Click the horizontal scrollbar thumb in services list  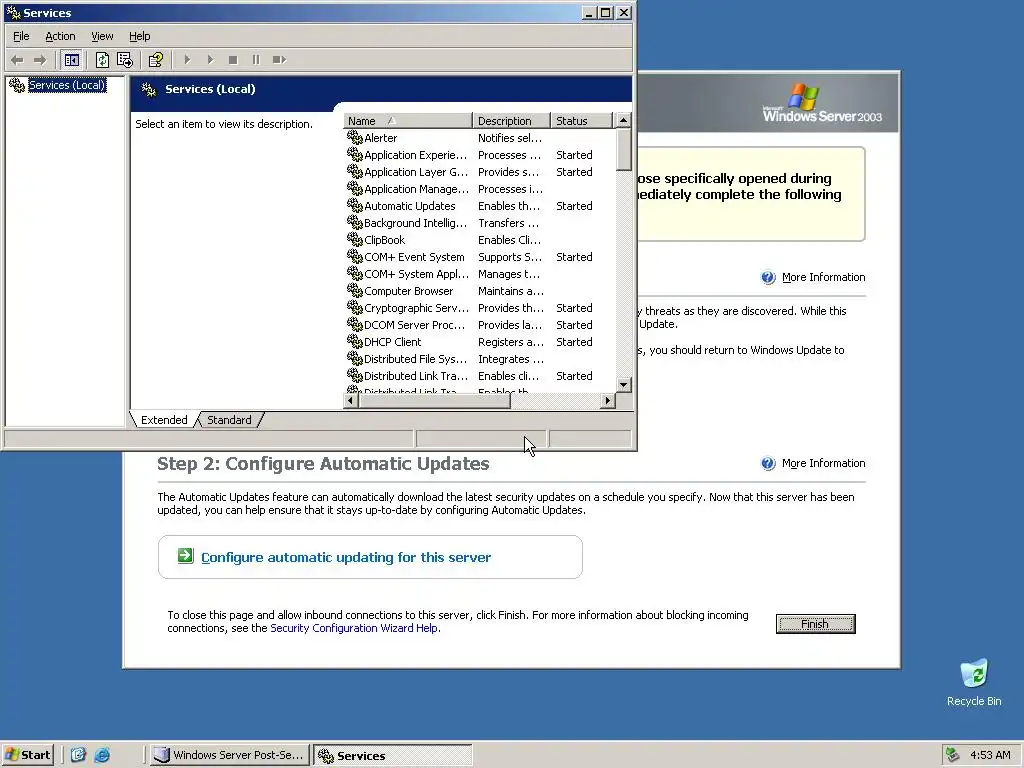click(x=434, y=400)
